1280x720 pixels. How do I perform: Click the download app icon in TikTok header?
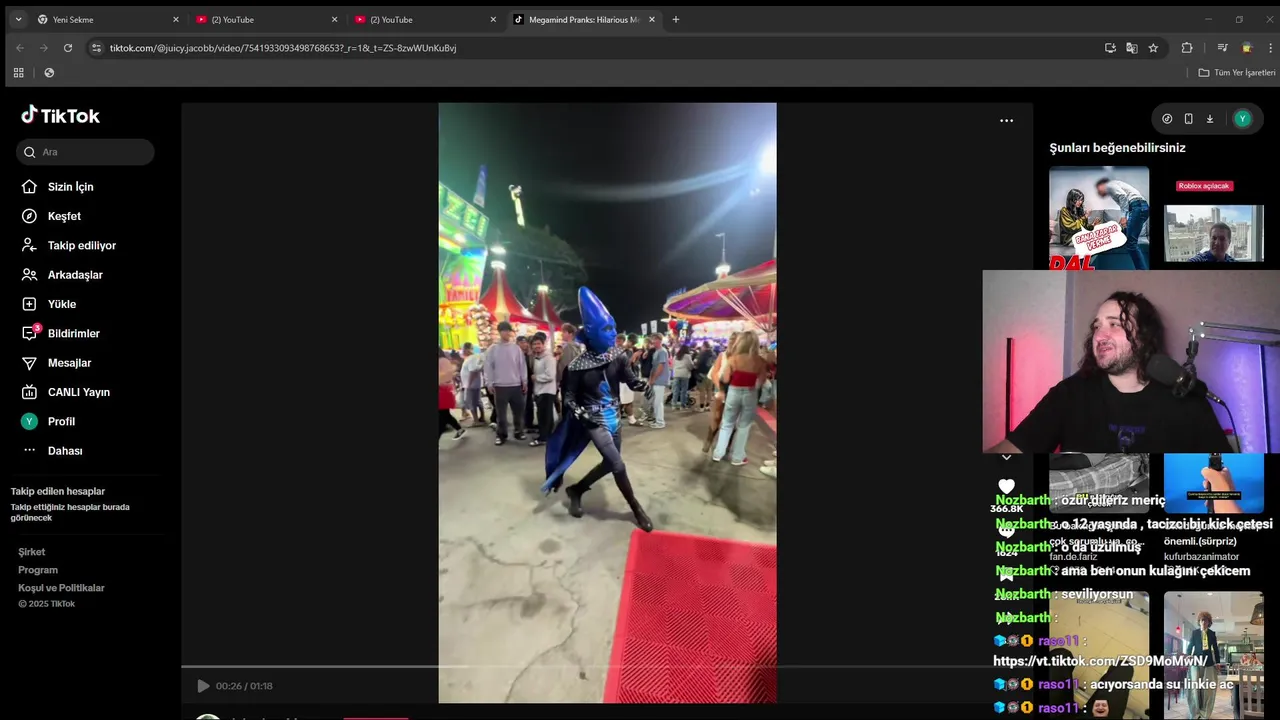[1209, 119]
